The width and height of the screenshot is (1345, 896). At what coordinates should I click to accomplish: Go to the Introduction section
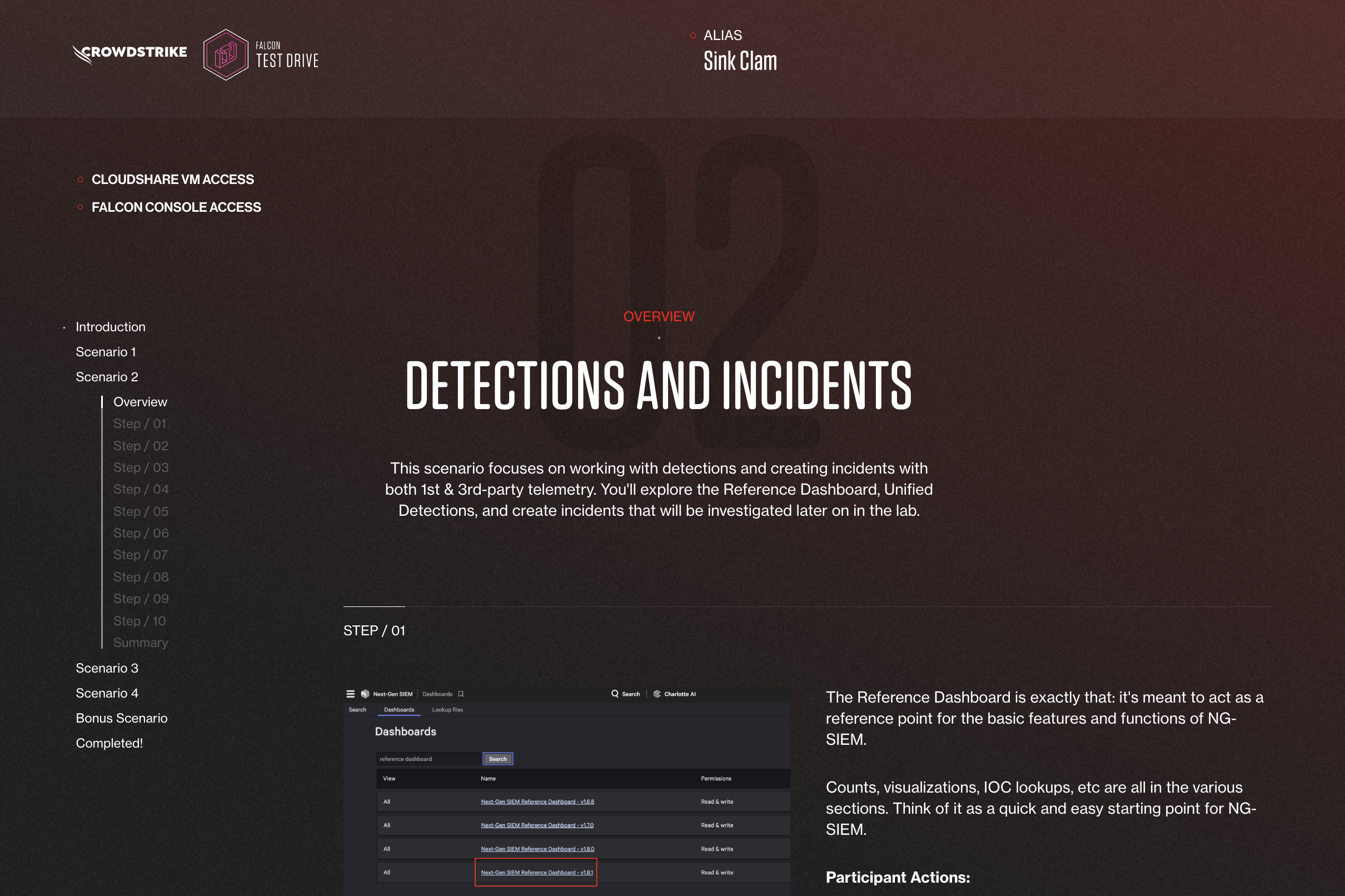click(110, 327)
